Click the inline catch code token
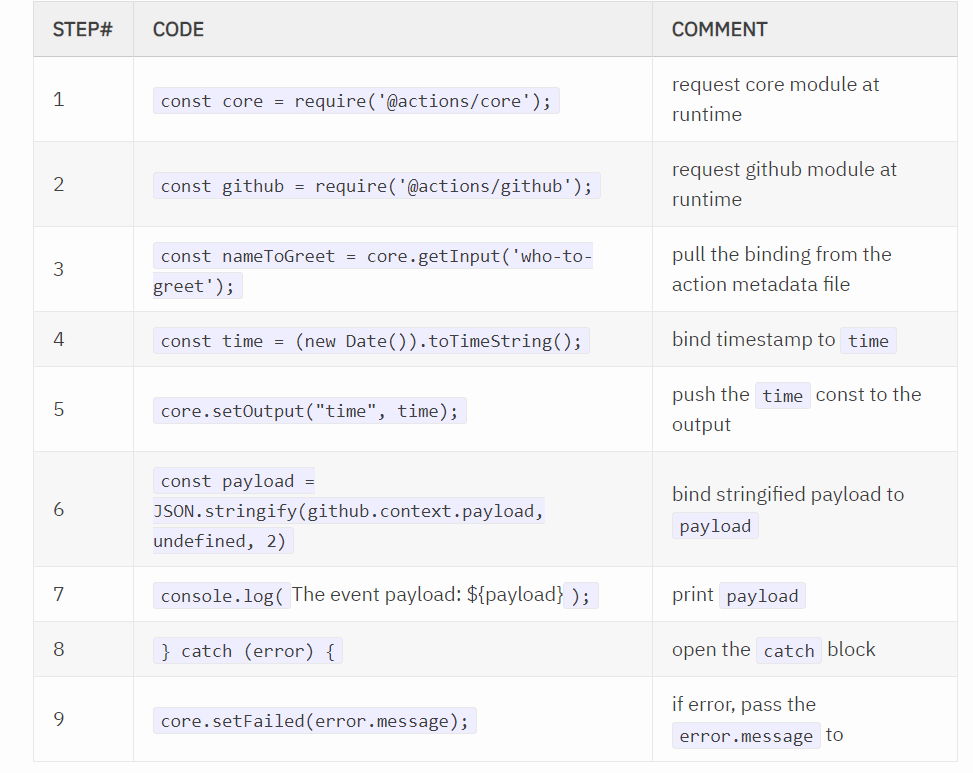 tap(788, 651)
